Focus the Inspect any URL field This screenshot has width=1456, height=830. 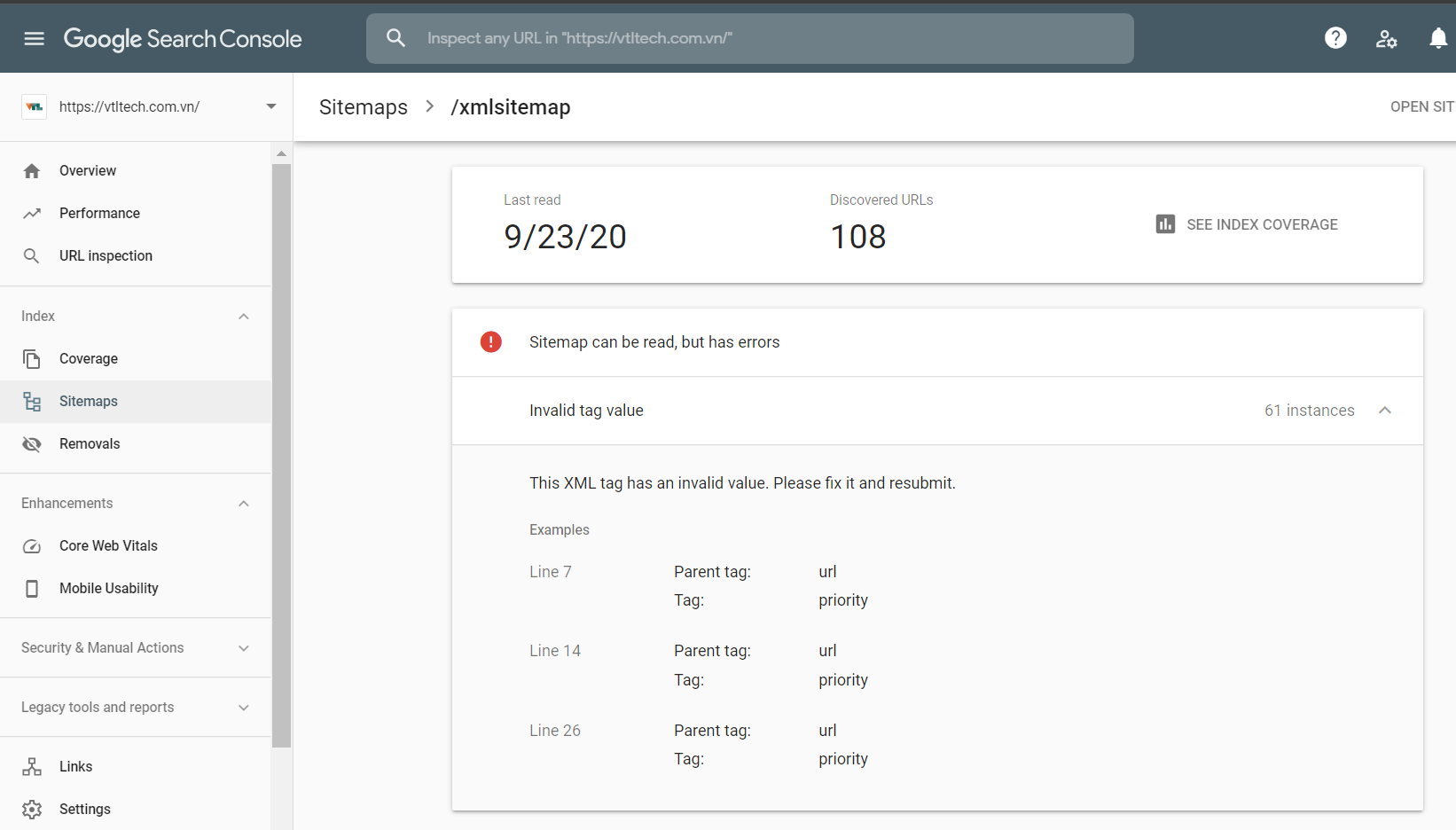[750, 38]
